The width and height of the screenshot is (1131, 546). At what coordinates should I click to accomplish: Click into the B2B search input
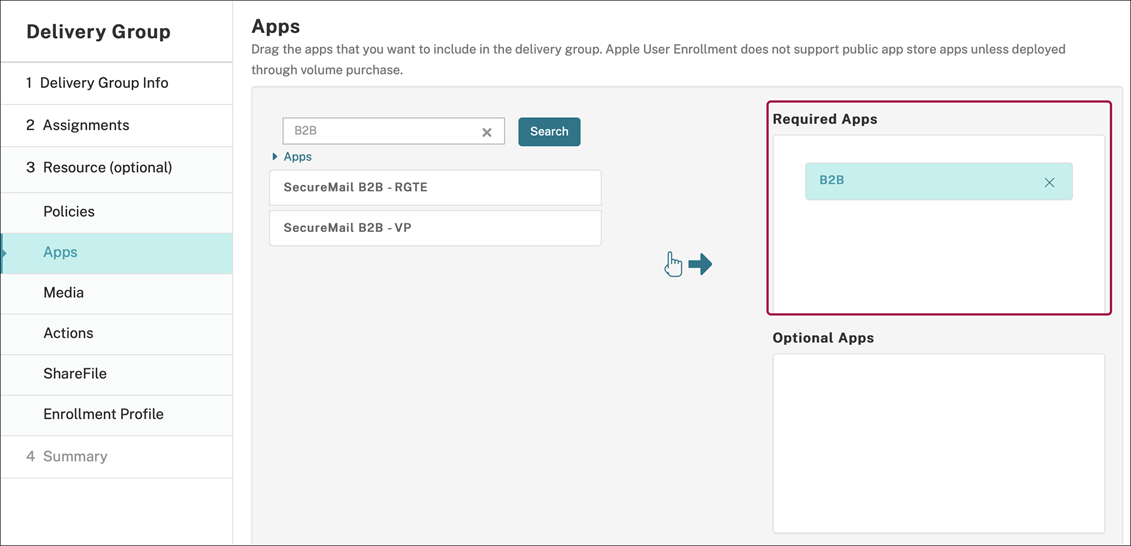380,131
